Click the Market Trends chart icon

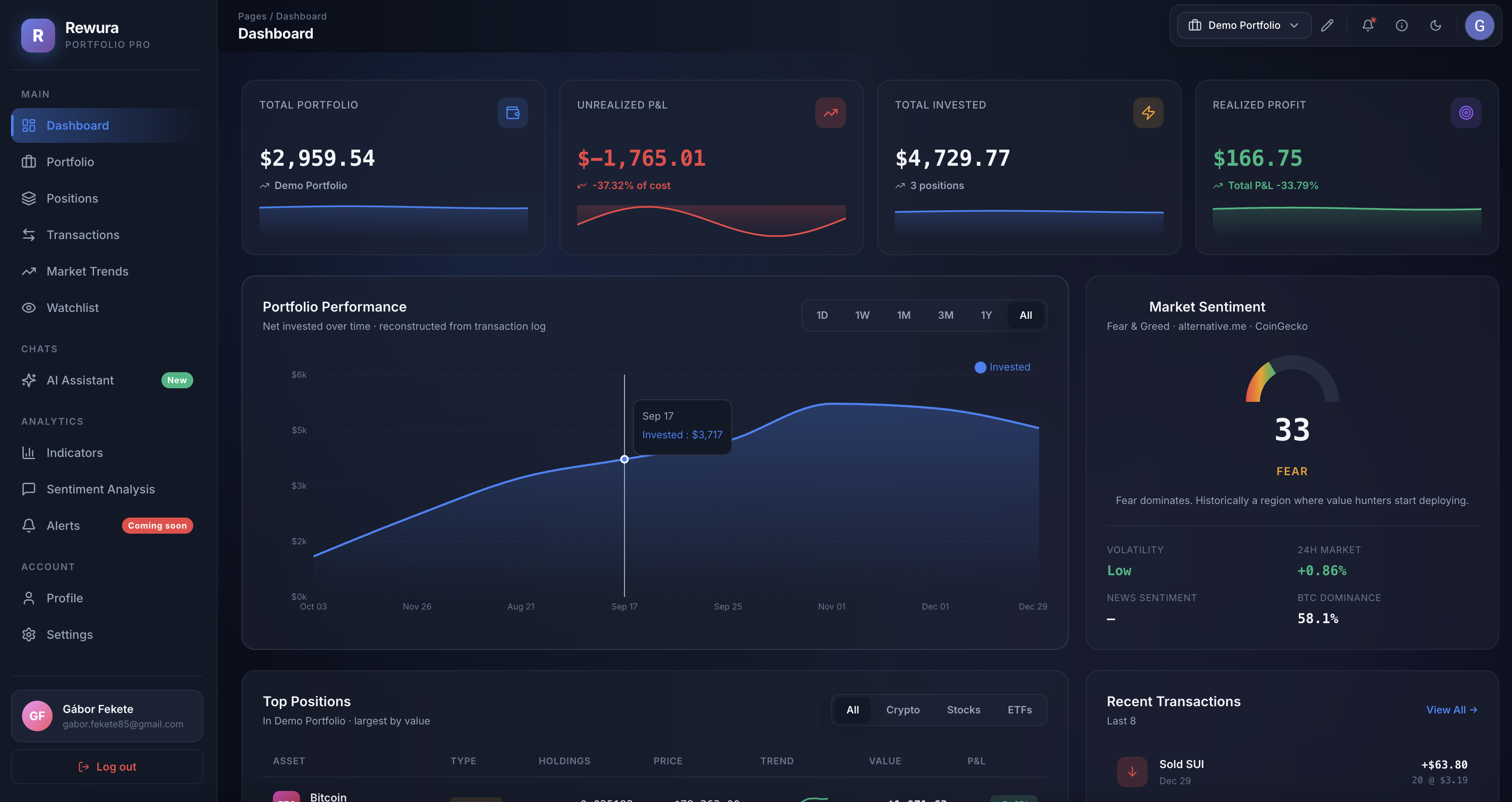pyautogui.click(x=29, y=271)
